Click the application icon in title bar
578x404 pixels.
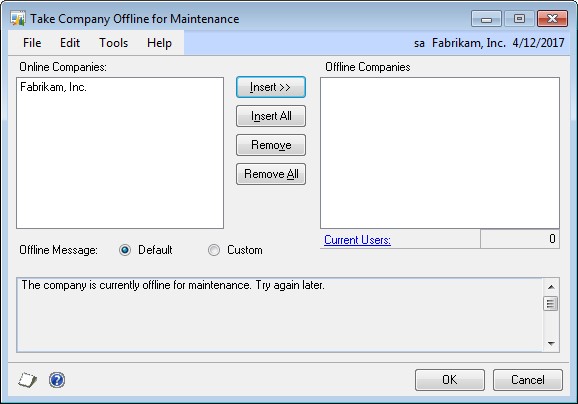click(18, 19)
